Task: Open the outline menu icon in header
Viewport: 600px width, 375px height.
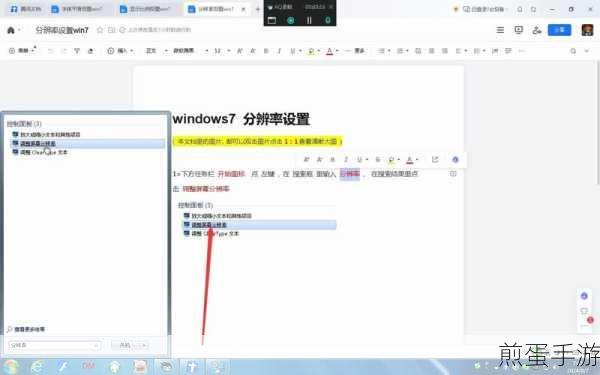Action: [x=500, y=30]
